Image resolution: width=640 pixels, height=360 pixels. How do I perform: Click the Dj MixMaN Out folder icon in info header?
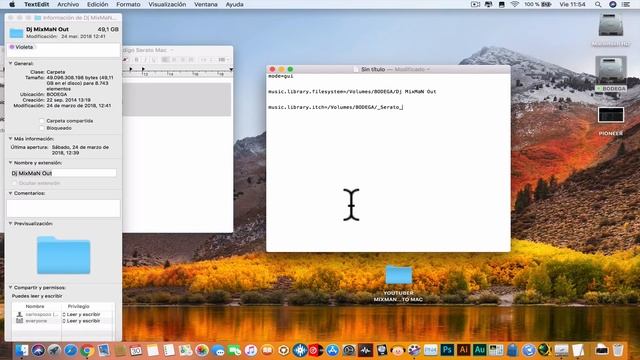click(16, 33)
